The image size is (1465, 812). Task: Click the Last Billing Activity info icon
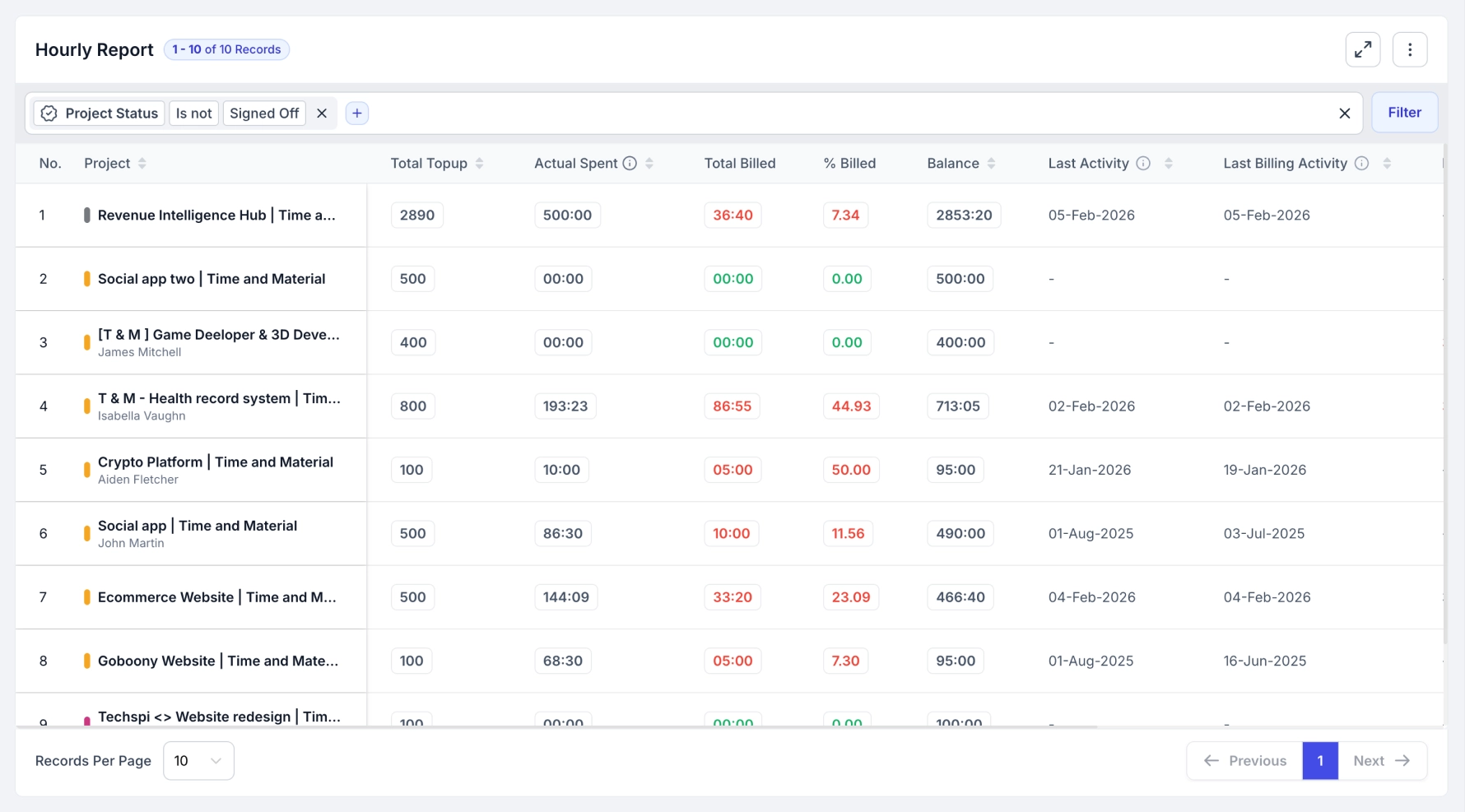tap(1362, 163)
